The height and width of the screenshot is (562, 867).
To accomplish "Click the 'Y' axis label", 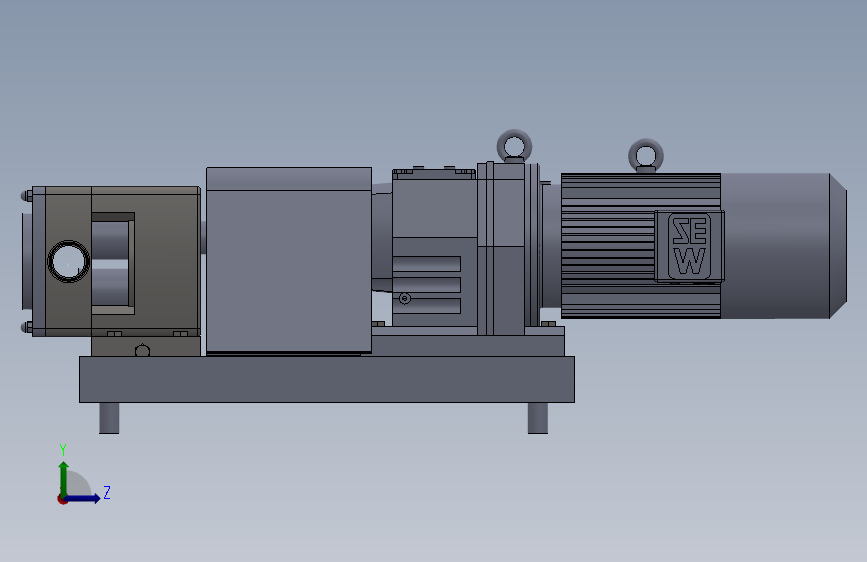I will (x=63, y=450).
